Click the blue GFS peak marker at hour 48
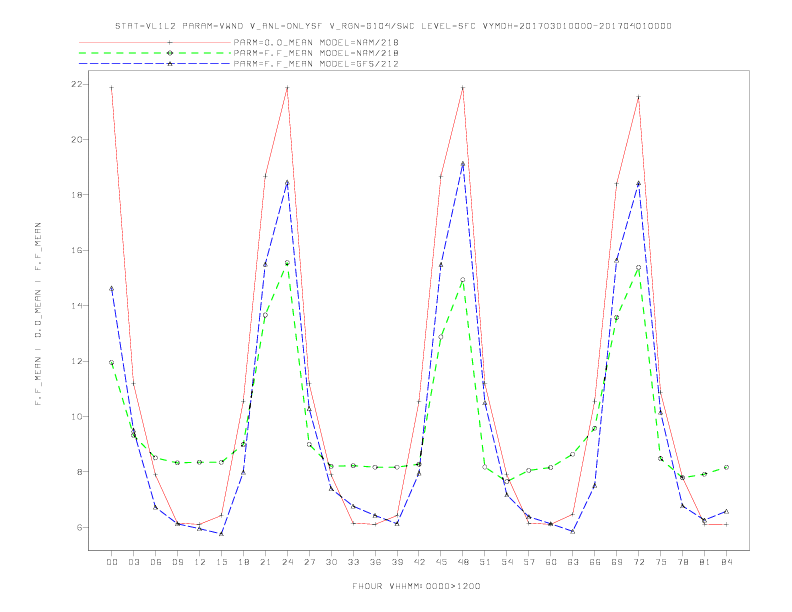Viewport: 792px width, 612px height. pyautogui.click(x=463, y=164)
